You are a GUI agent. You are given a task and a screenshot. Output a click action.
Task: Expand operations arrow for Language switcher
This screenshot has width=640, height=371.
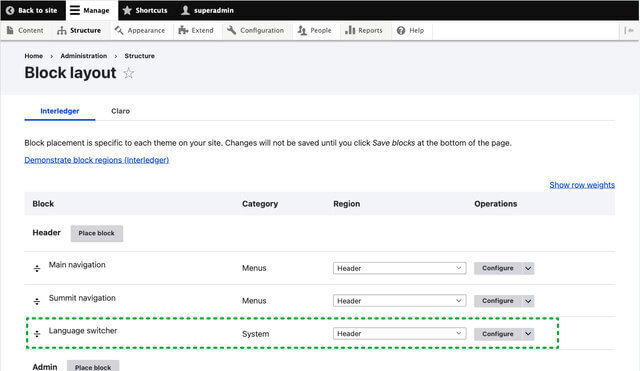coord(528,334)
